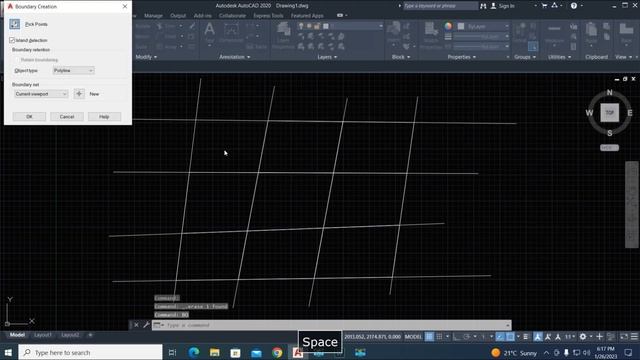Select the Dimension tool in Annotation panel
640x360 pixels.
[231, 33]
